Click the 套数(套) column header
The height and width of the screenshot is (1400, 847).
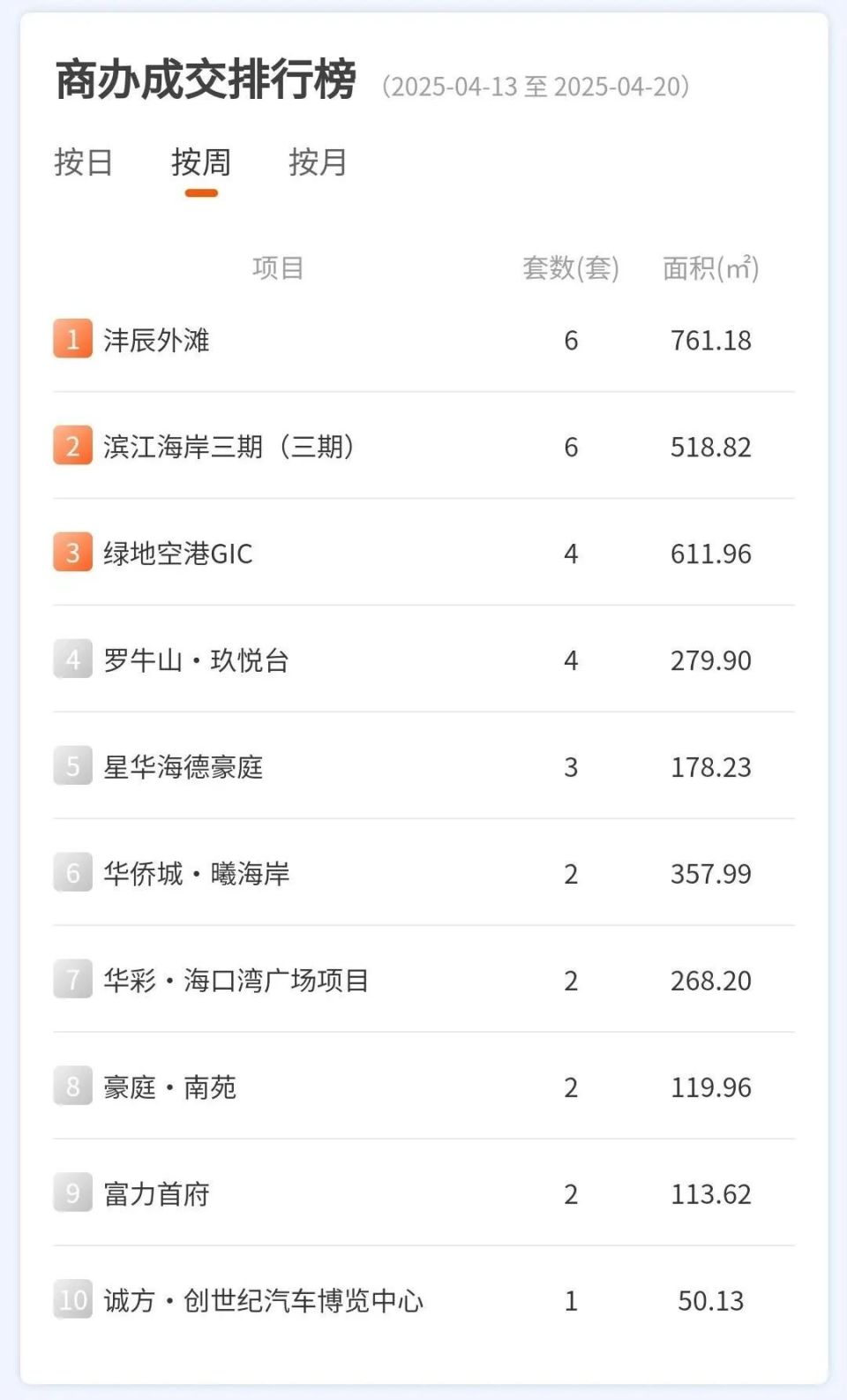571,268
